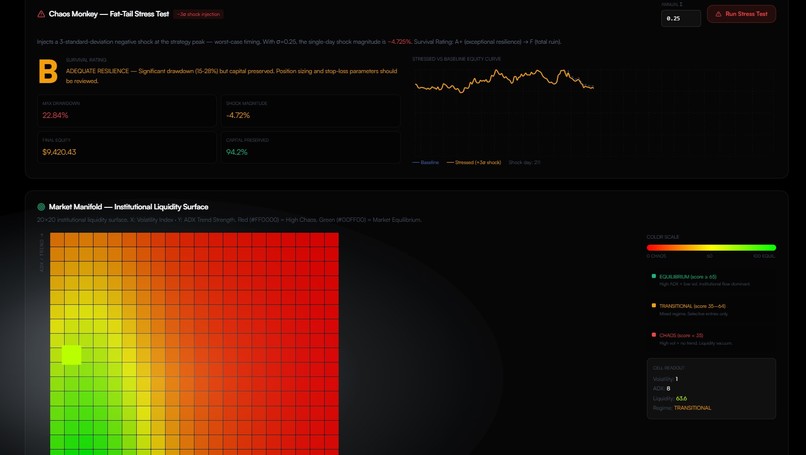Image resolution: width=806 pixels, height=455 pixels.
Task: Click the highlighted bright yellow-green heatmap cell
Action: click(71, 355)
